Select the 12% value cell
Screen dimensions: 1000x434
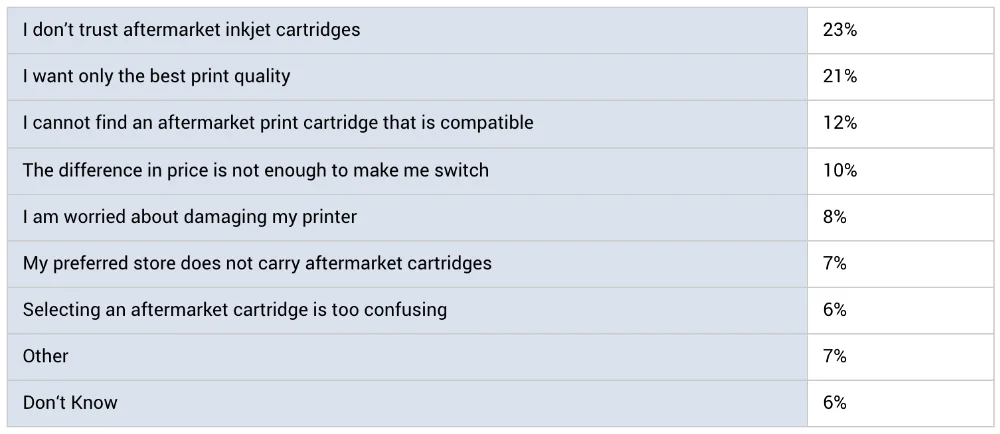(840, 123)
